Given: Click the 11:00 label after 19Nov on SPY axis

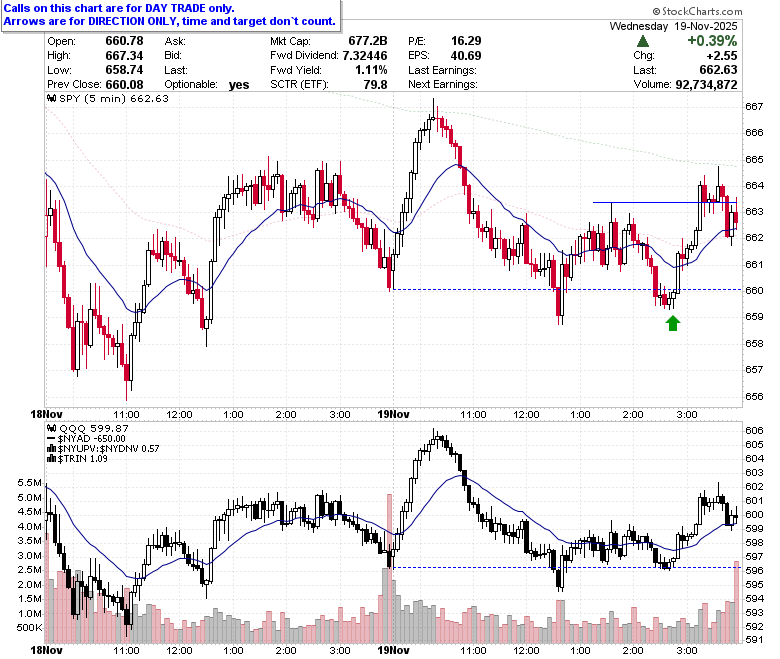Looking at the screenshot, I should pyautogui.click(x=473, y=414).
